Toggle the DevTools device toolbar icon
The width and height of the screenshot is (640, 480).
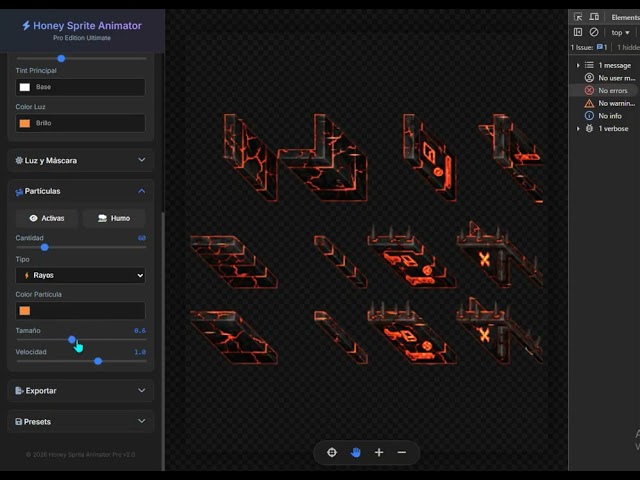coord(594,17)
